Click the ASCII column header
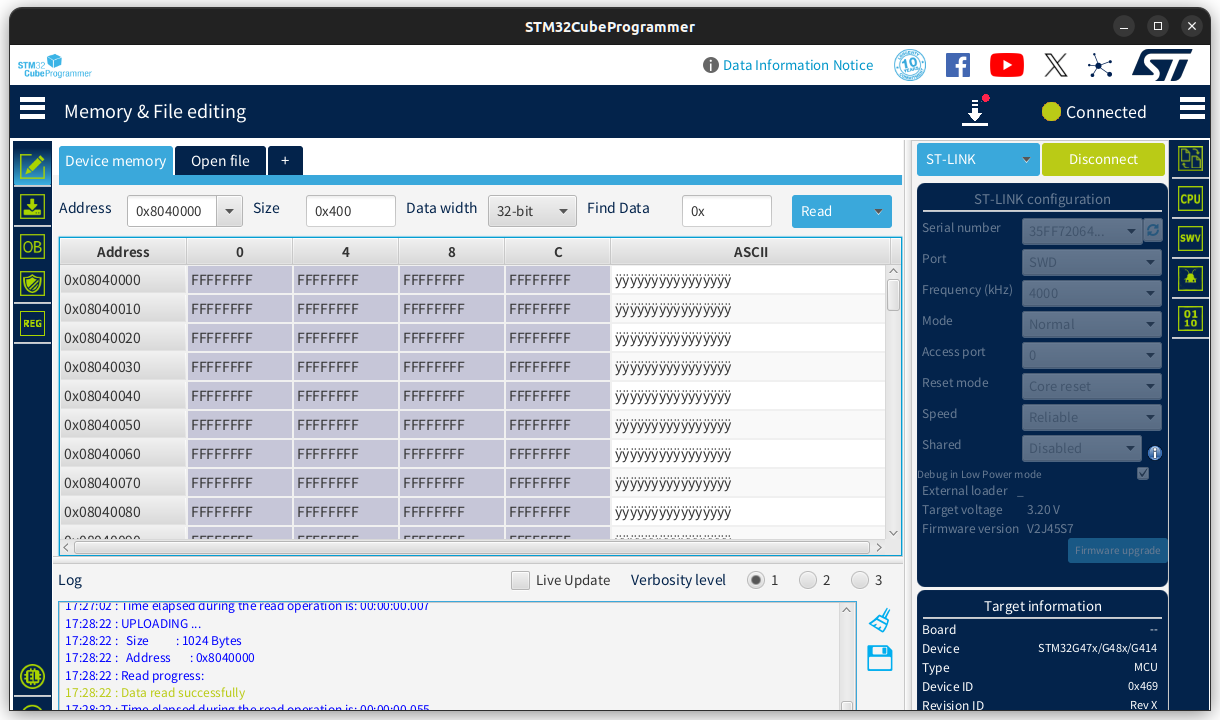This screenshot has height=720, width=1220. (750, 252)
